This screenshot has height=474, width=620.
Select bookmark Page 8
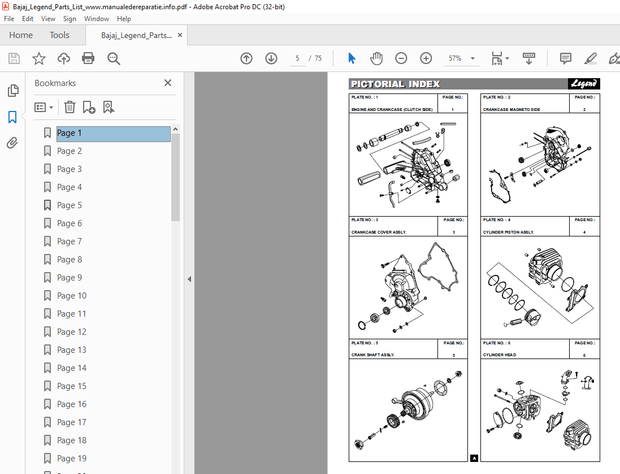point(70,260)
